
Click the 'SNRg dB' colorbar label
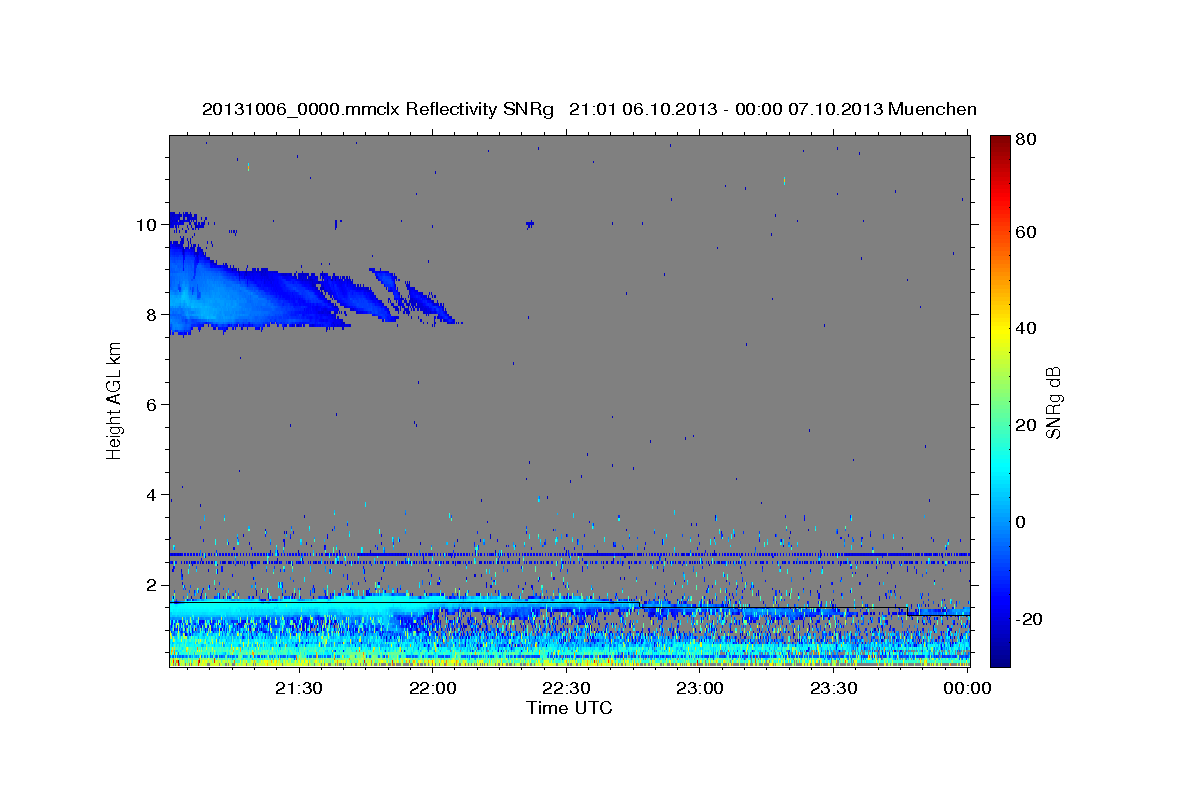point(1053,402)
